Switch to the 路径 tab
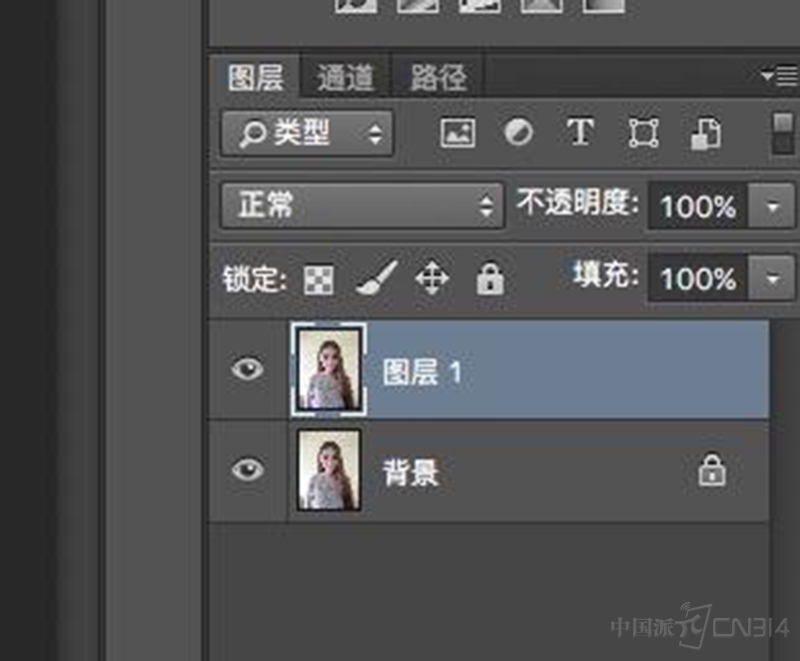The width and height of the screenshot is (800, 661). 435,75
